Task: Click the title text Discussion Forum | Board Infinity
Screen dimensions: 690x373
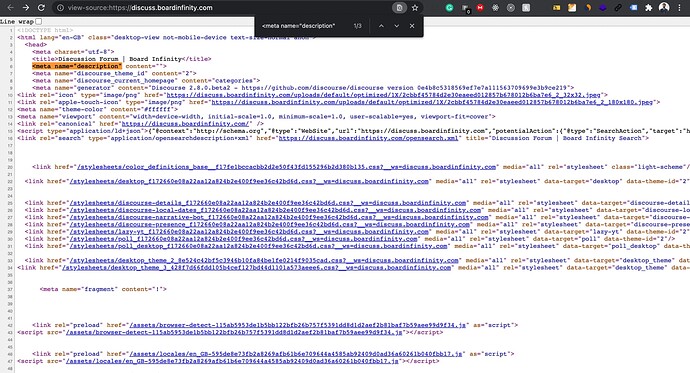Action: pyautogui.click(x=120, y=59)
